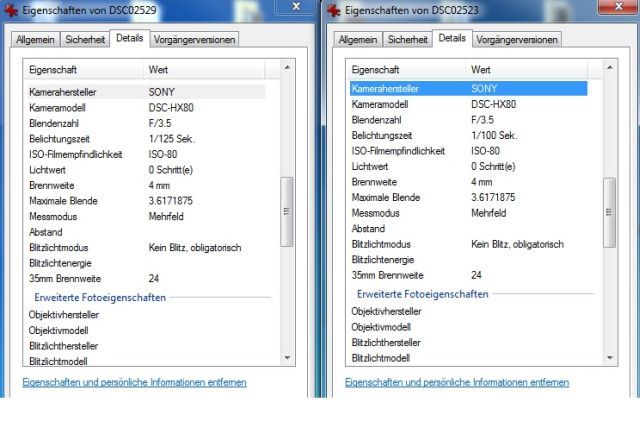Select the Details tab in the DSC02523 window
640x427 pixels.
point(452,38)
